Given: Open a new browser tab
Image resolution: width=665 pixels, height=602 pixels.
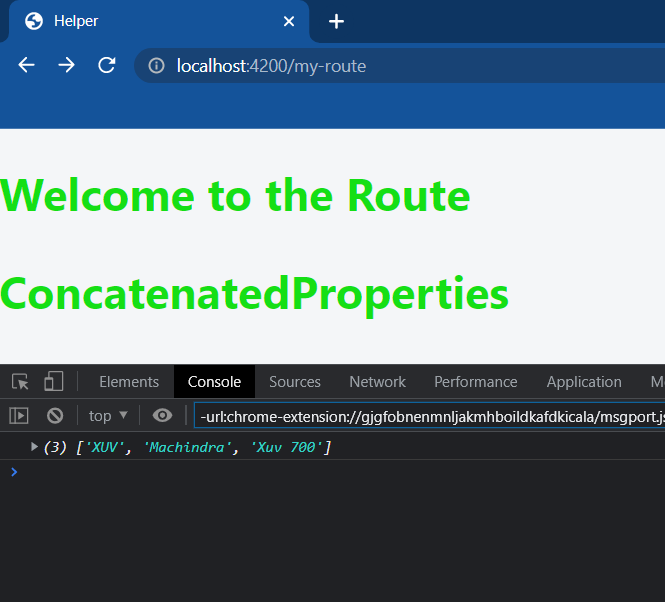Looking at the screenshot, I should tap(336, 21).
